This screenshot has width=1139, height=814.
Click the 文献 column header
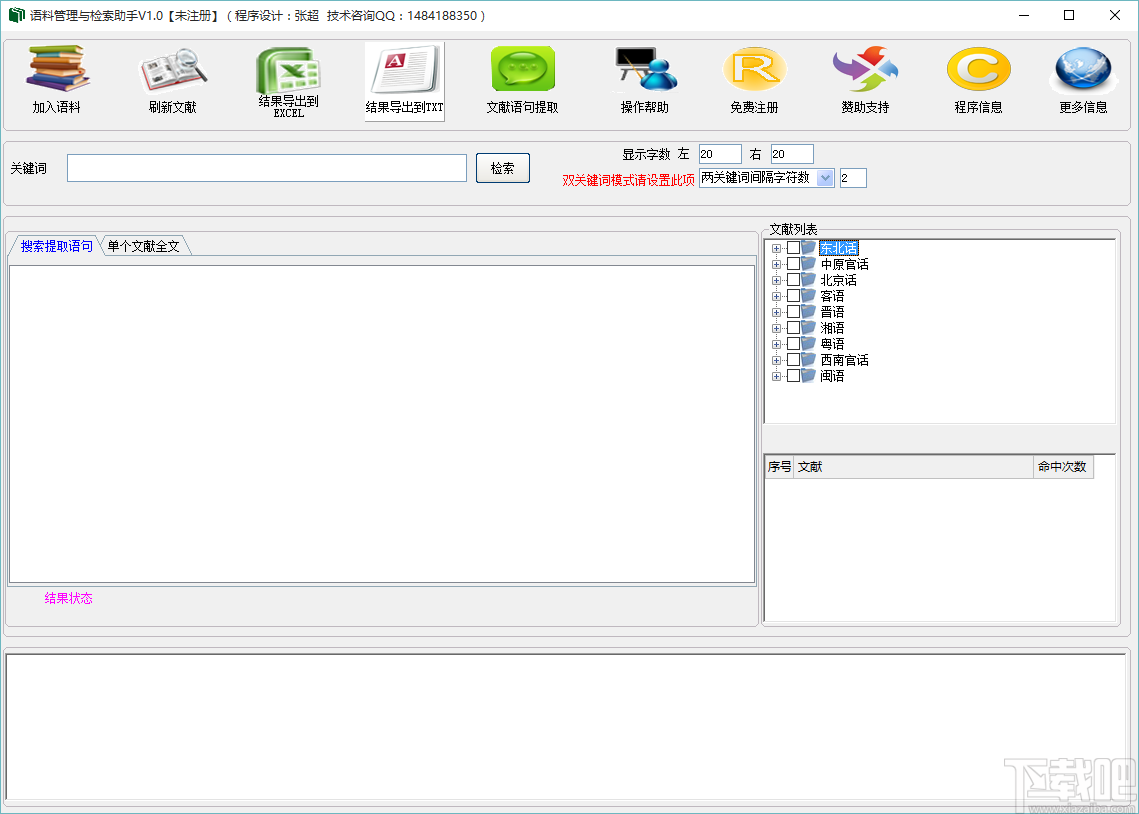click(x=914, y=467)
